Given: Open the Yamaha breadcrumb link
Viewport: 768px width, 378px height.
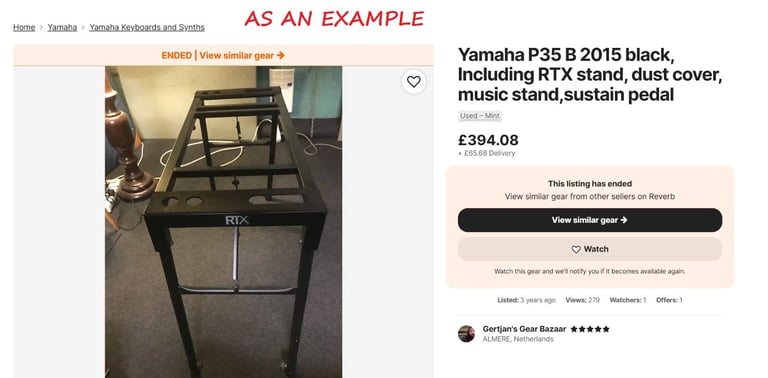Looking at the screenshot, I should click(62, 27).
